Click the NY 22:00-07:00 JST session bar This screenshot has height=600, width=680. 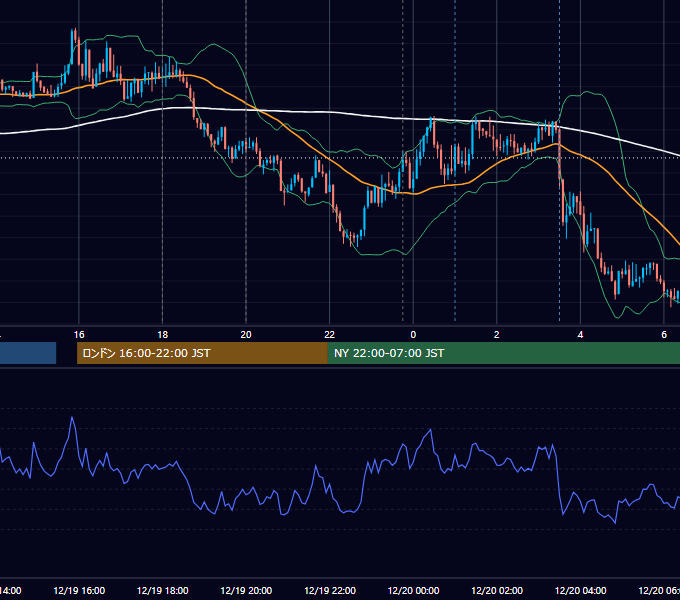click(503, 353)
